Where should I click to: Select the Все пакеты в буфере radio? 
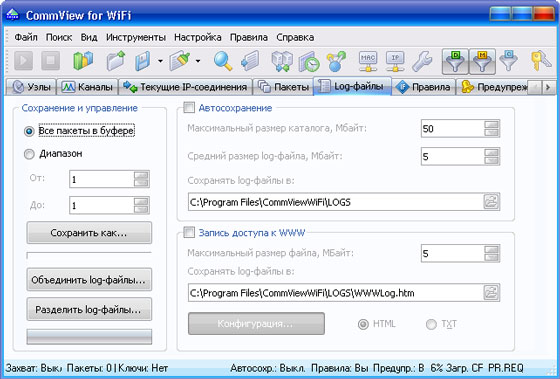click(29, 131)
